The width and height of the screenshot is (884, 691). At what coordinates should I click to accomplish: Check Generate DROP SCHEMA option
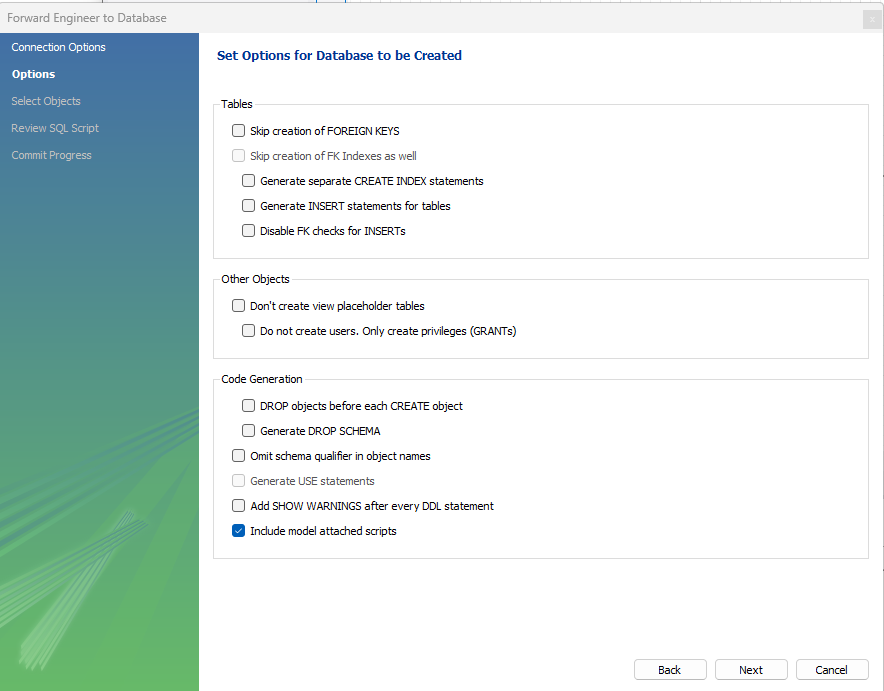coord(249,431)
